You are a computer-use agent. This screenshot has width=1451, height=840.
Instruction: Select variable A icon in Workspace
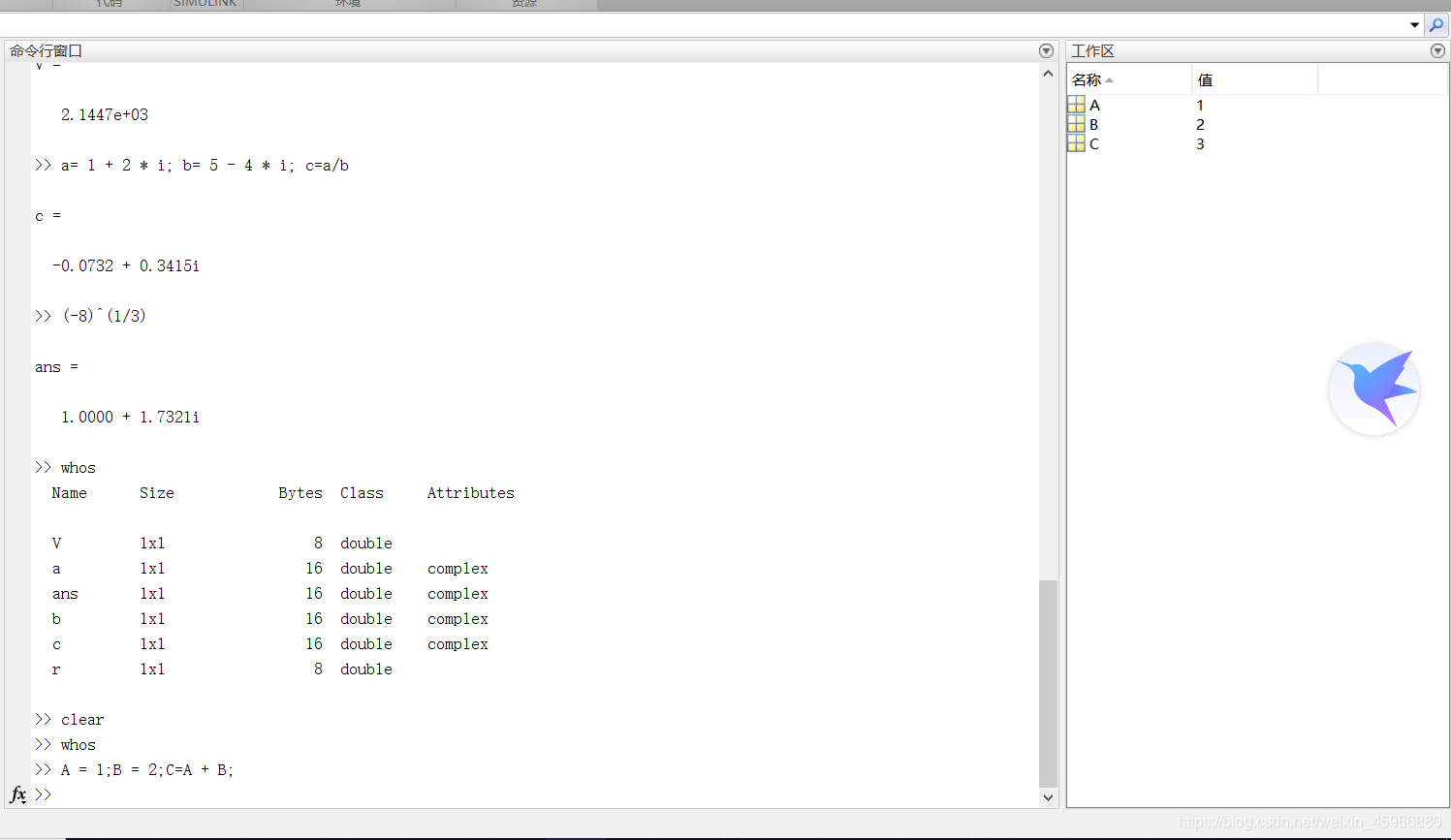click(1076, 105)
